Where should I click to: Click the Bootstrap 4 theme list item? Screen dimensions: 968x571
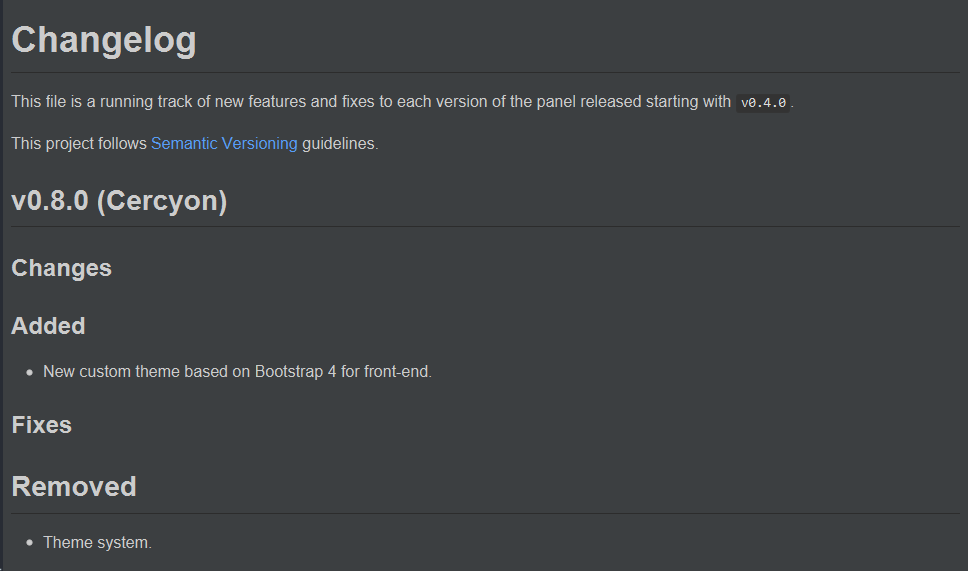point(237,372)
